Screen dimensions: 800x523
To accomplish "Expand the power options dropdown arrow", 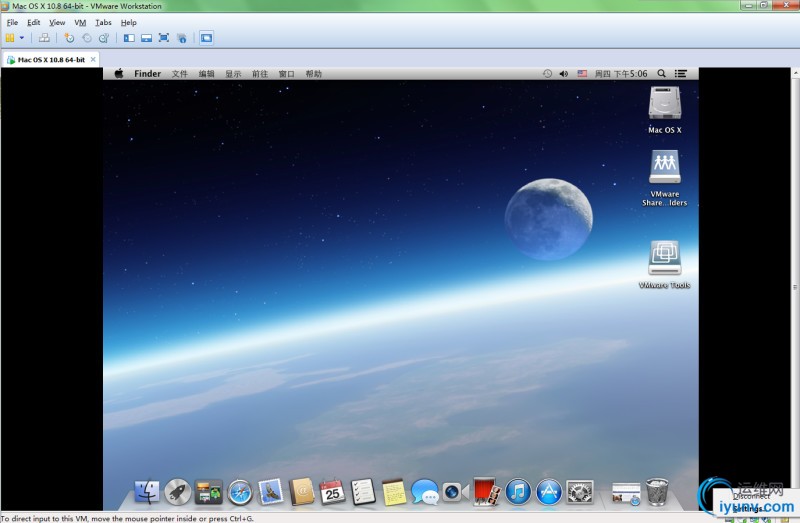I will pyautogui.click(x=22, y=38).
